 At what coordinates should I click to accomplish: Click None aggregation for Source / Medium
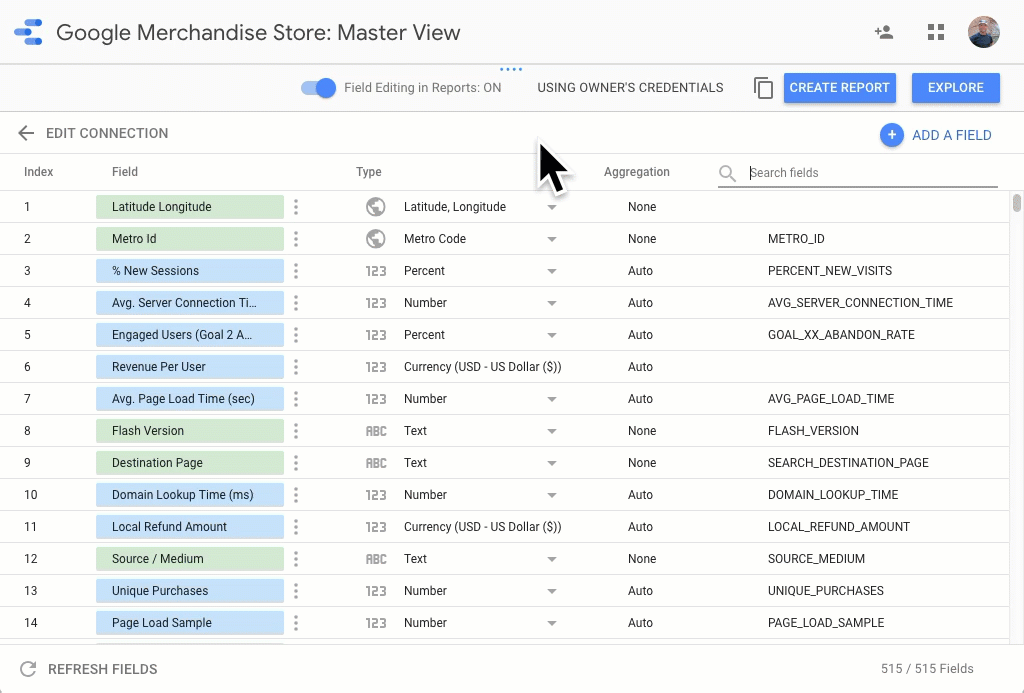tap(642, 559)
